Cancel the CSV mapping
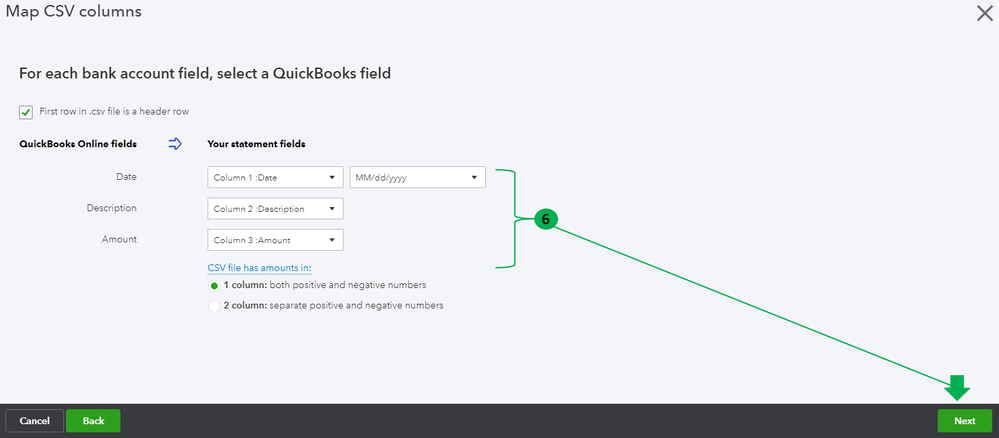This screenshot has height=438, width=999. click(35, 421)
